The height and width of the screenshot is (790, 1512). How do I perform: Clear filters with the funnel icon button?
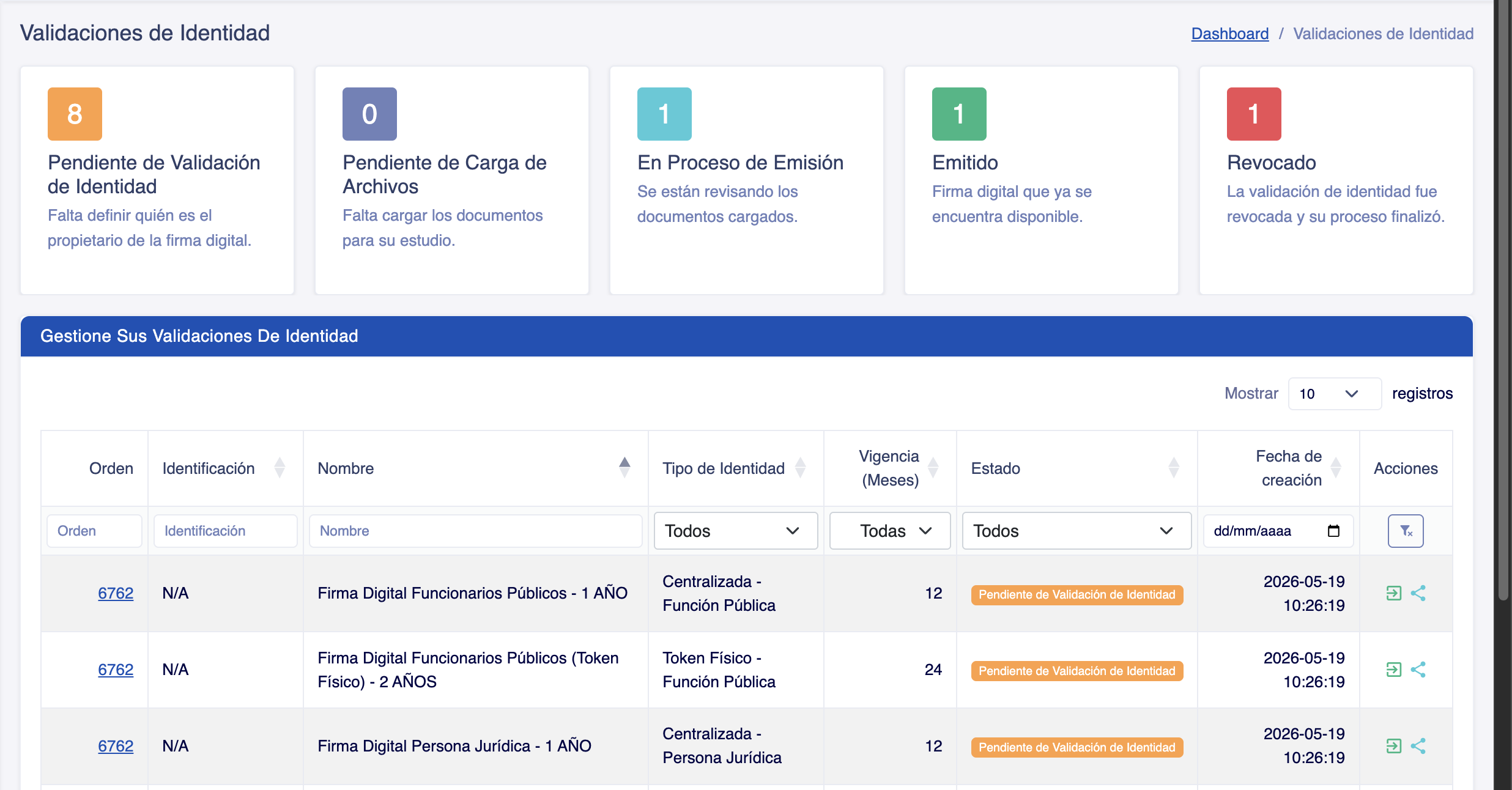1405,531
